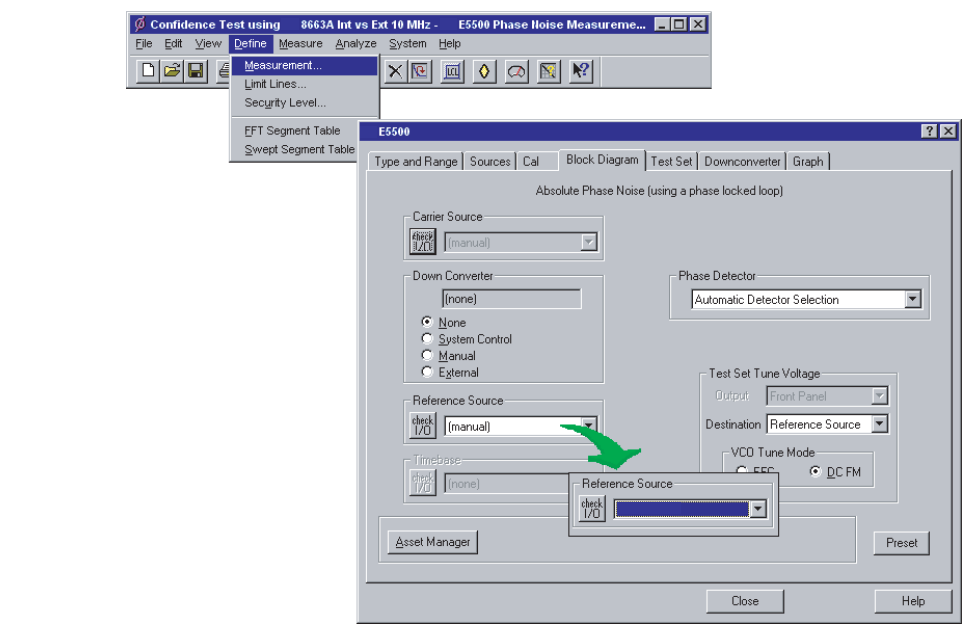Open the Output Front Panel dropdown
The image size is (964, 630).
pyautogui.click(x=880, y=396)
